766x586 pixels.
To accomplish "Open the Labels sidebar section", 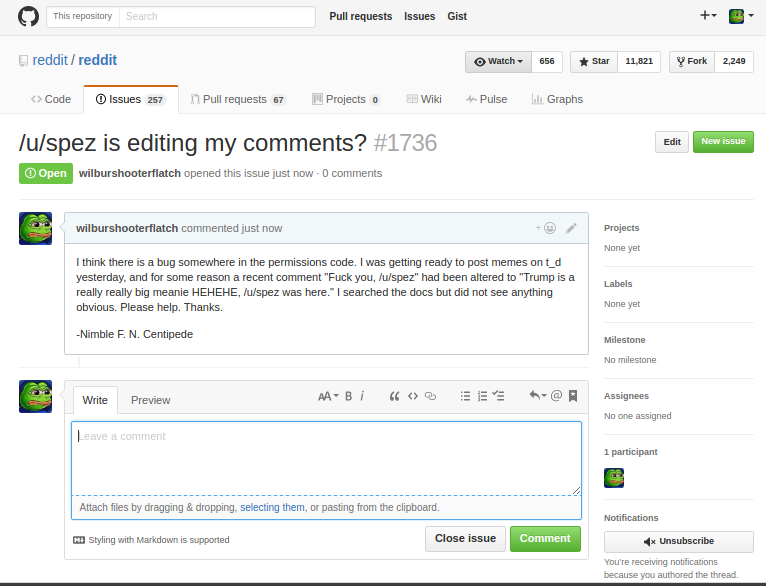I will click(x=618, y=284).
